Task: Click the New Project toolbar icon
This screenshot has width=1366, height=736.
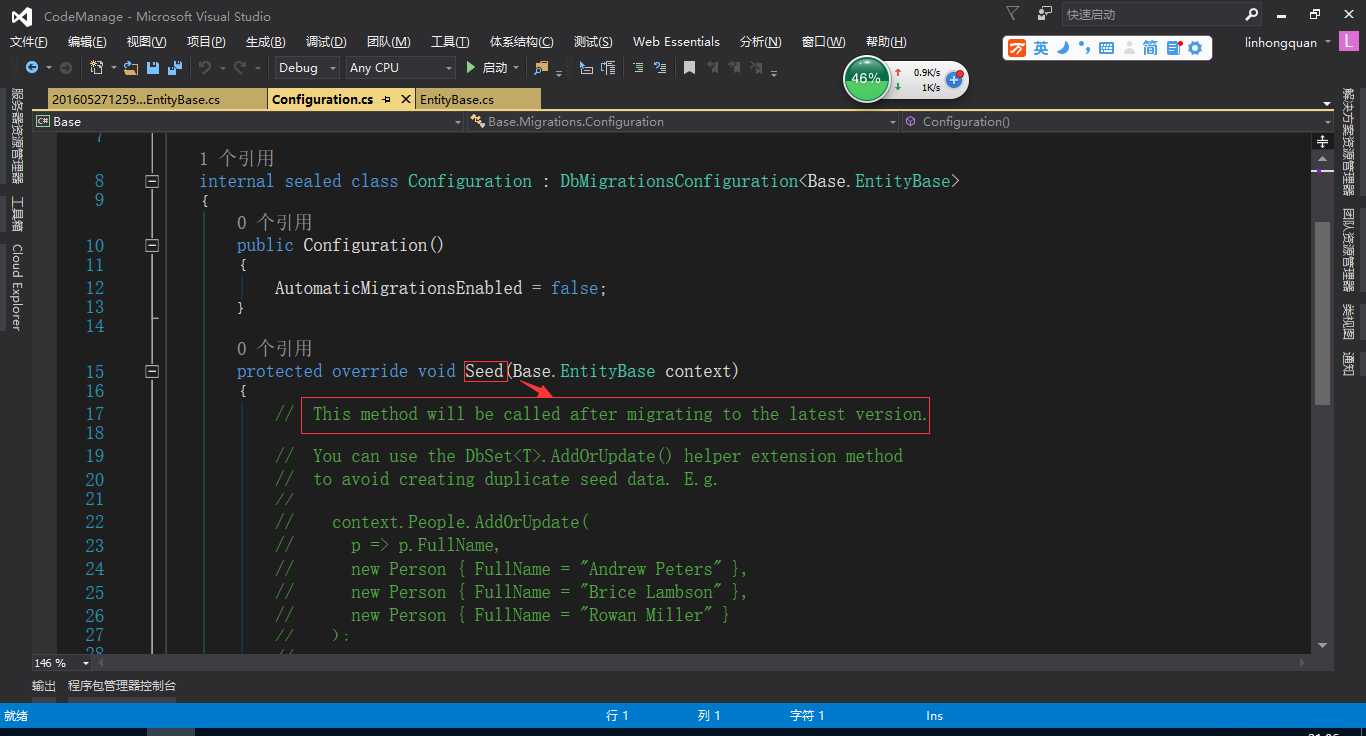Action: tap(97, 67)
